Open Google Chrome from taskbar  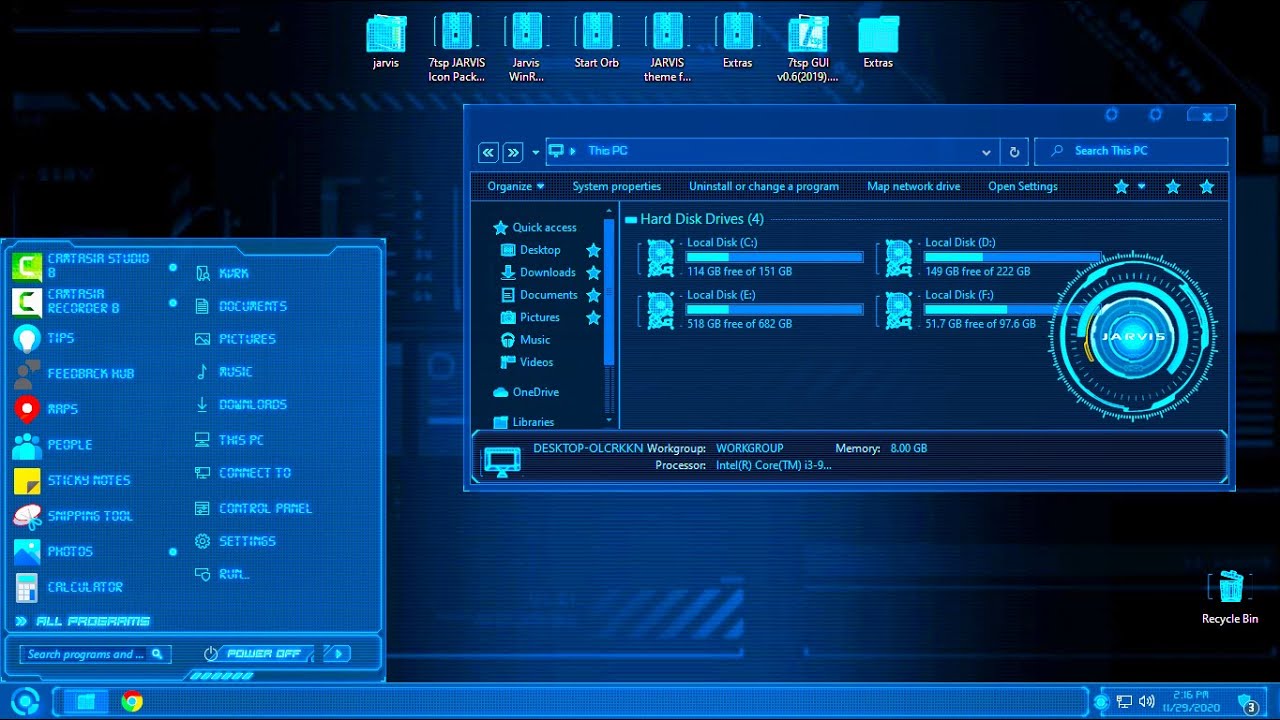coord(132,702)
